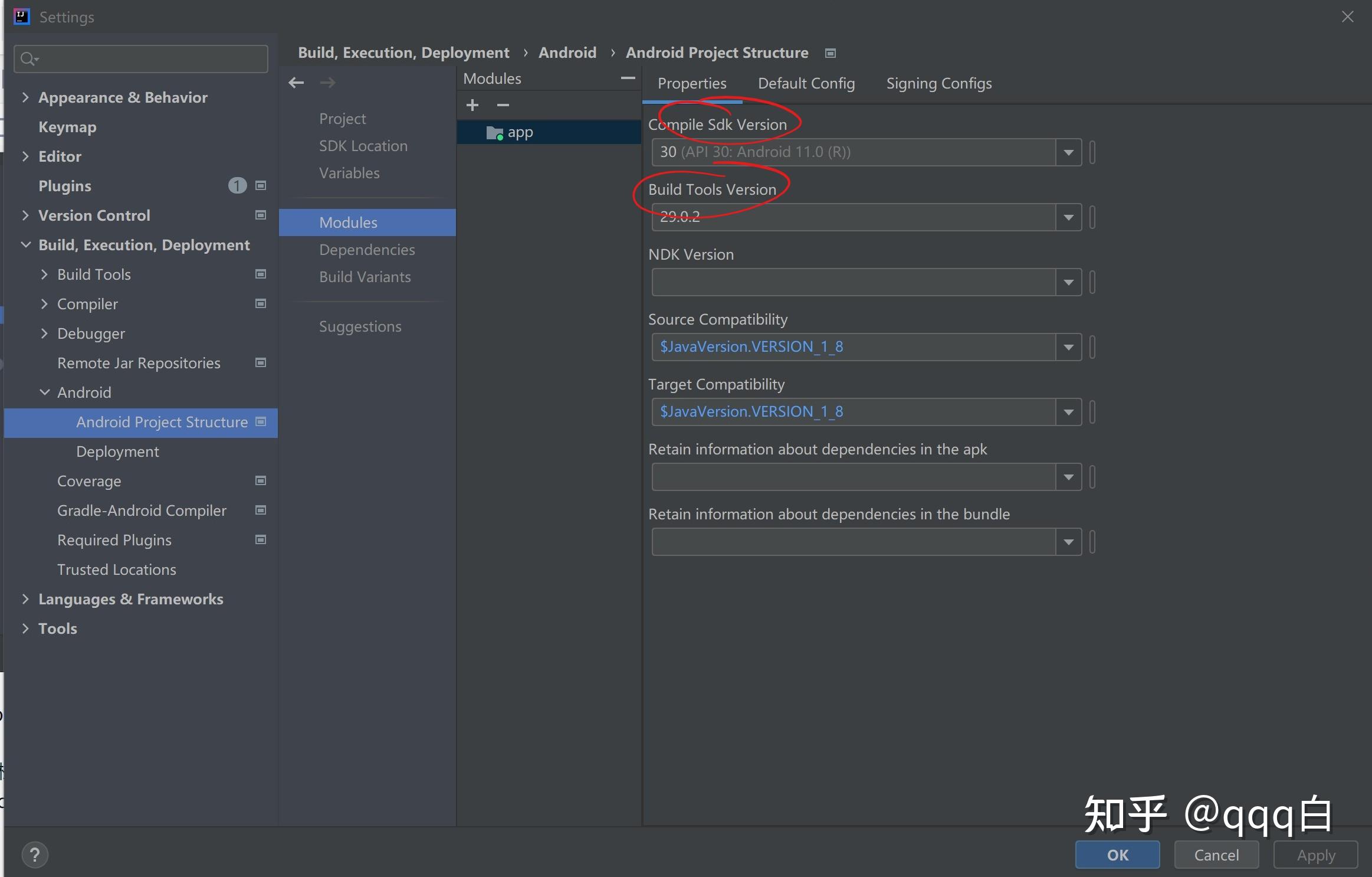Add a new module with the plus icon

click(x=472, y=105)
